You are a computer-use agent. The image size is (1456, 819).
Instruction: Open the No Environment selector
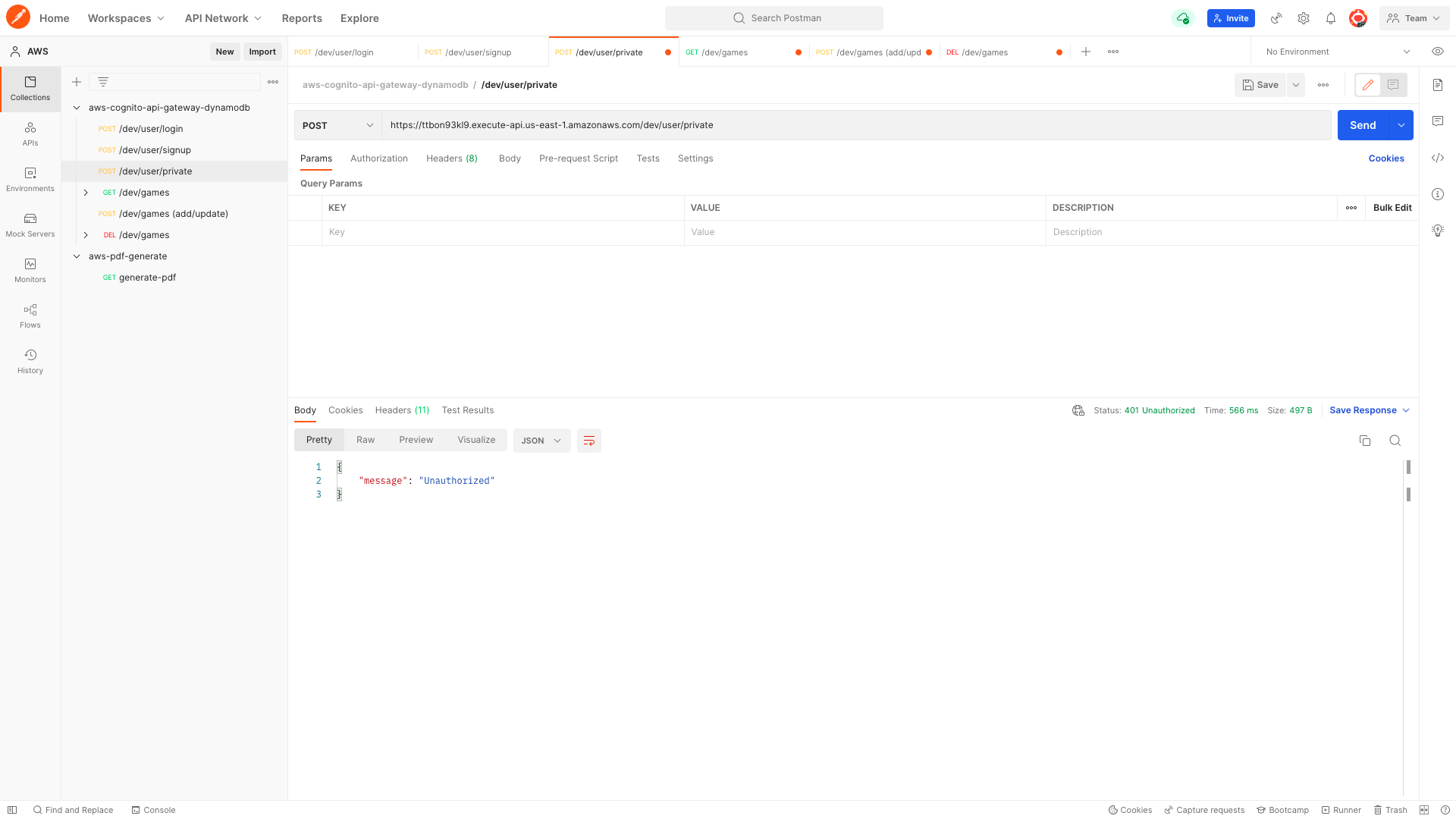tap(1337, 52)
